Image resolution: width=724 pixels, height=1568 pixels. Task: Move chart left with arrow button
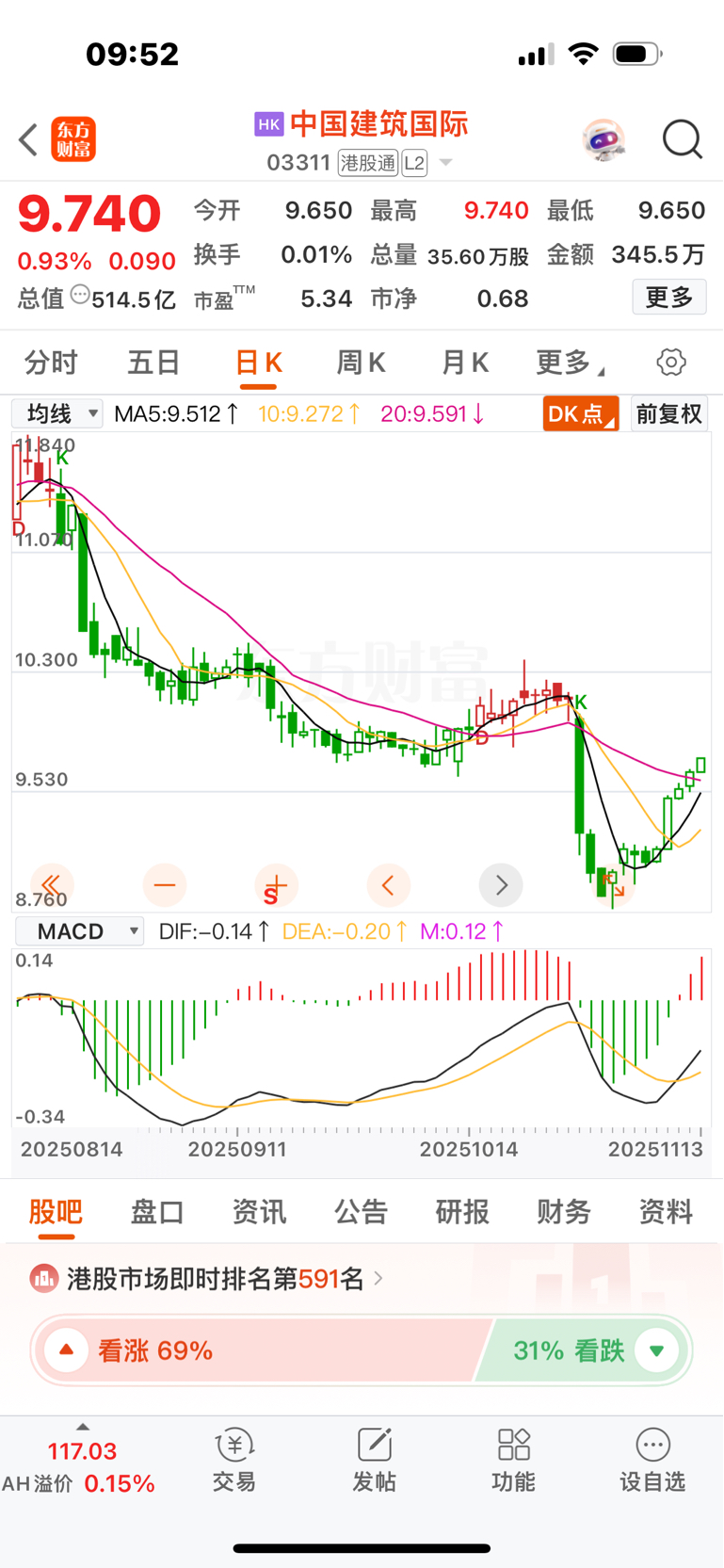(x=388, y=884)
